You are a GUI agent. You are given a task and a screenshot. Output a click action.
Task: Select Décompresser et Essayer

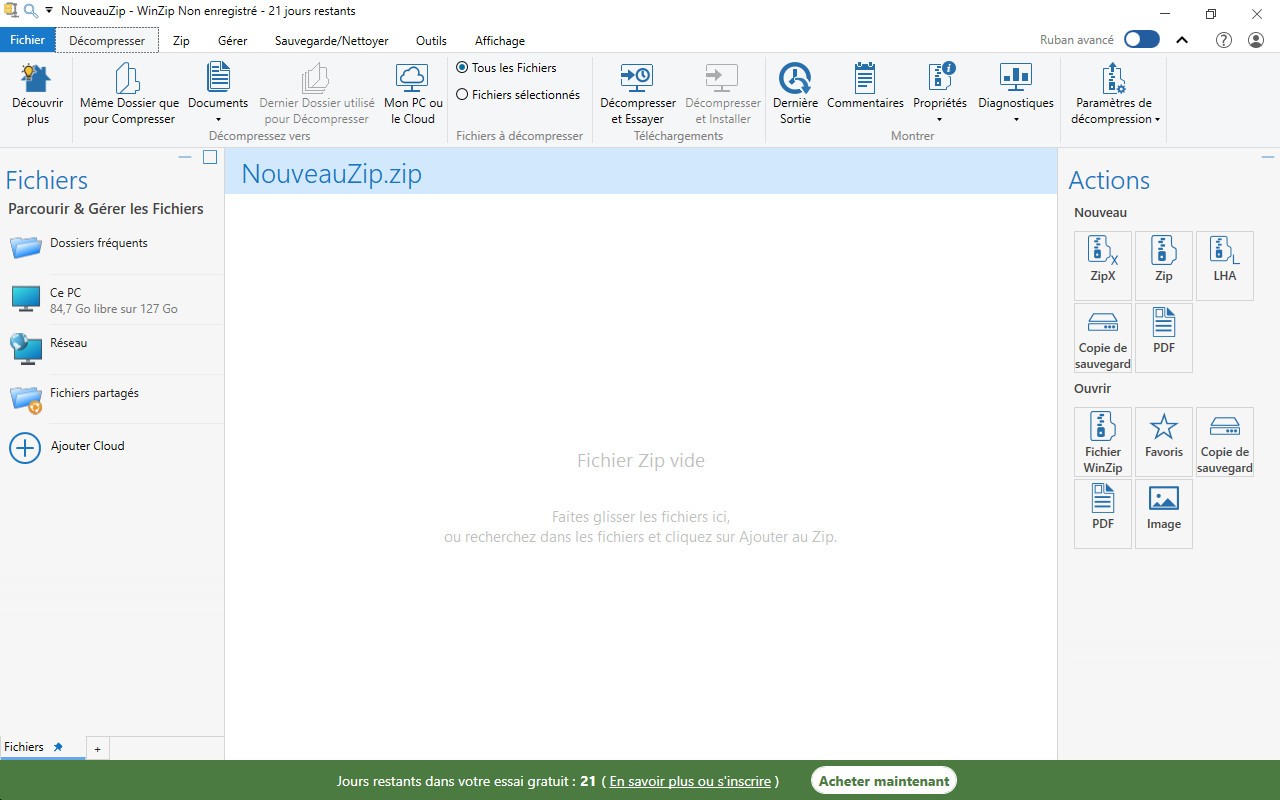(x=637, y=95)
